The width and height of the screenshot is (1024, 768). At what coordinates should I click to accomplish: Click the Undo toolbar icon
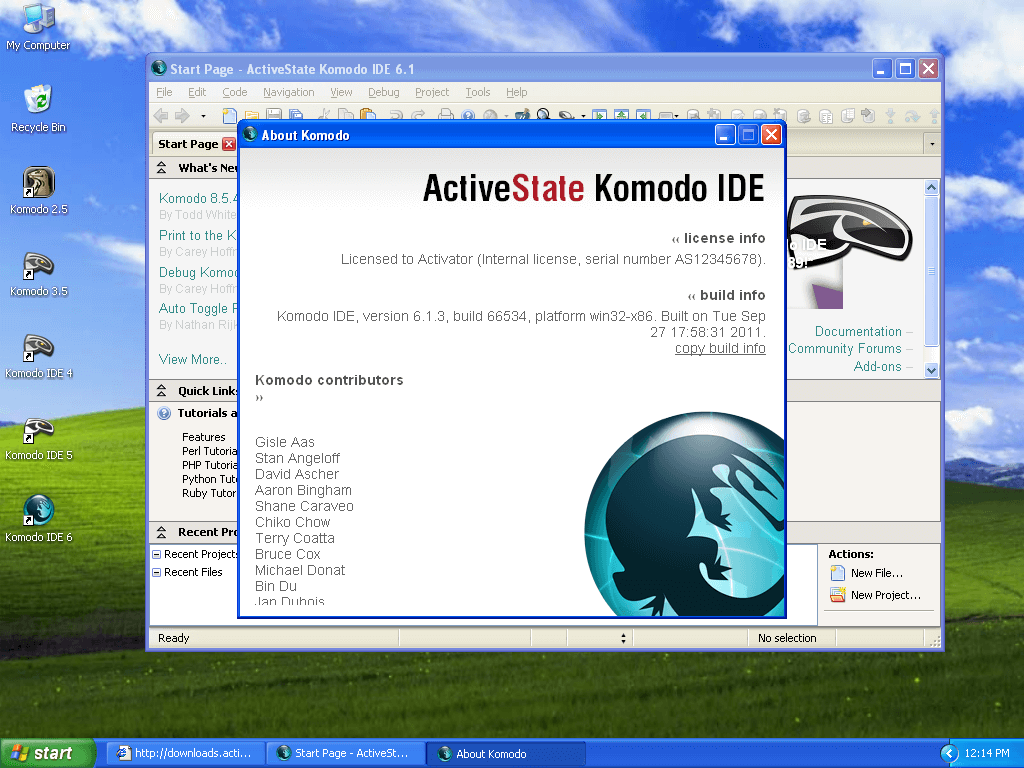(x=396, y=116)
